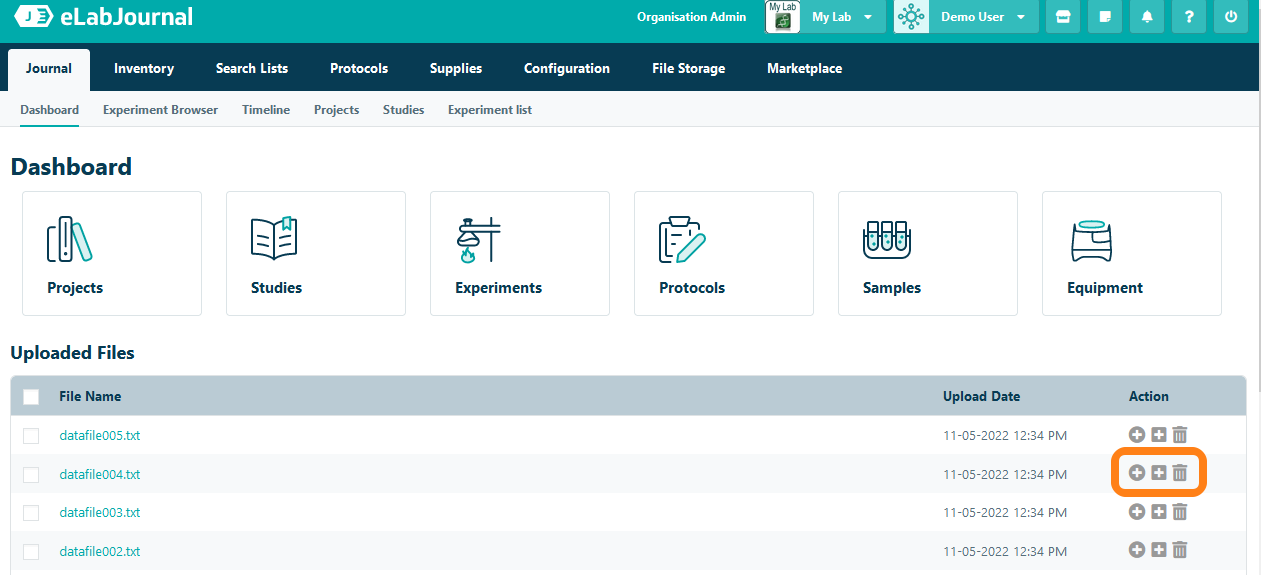Viewport: 1261px width, 575px height.
Task: Click the marketplace store icon in header
Action: pyautogui.click(x=1063, y=17)
